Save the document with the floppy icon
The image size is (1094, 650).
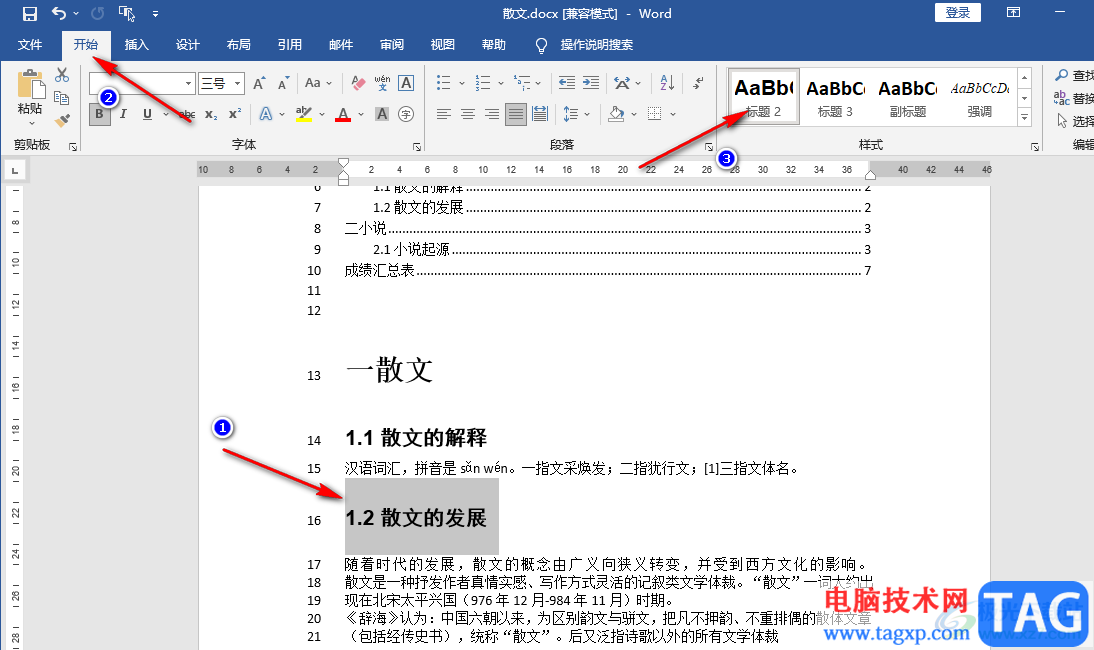point(29,13)
